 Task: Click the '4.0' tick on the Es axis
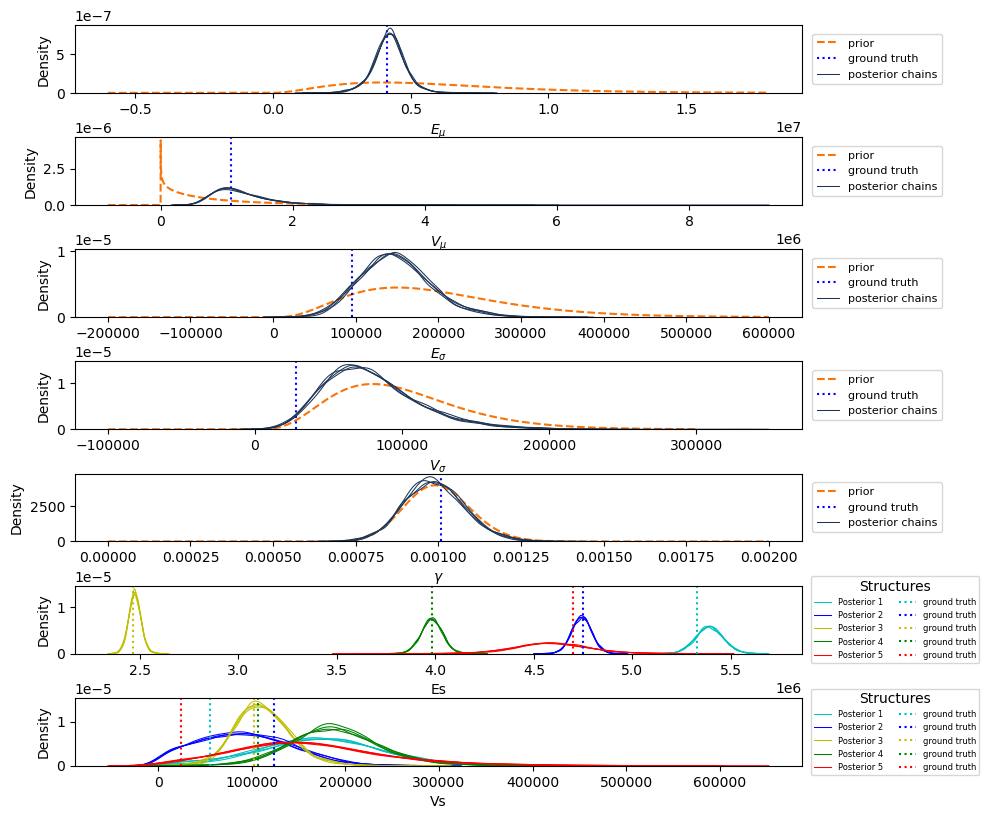tap(435, 669)
